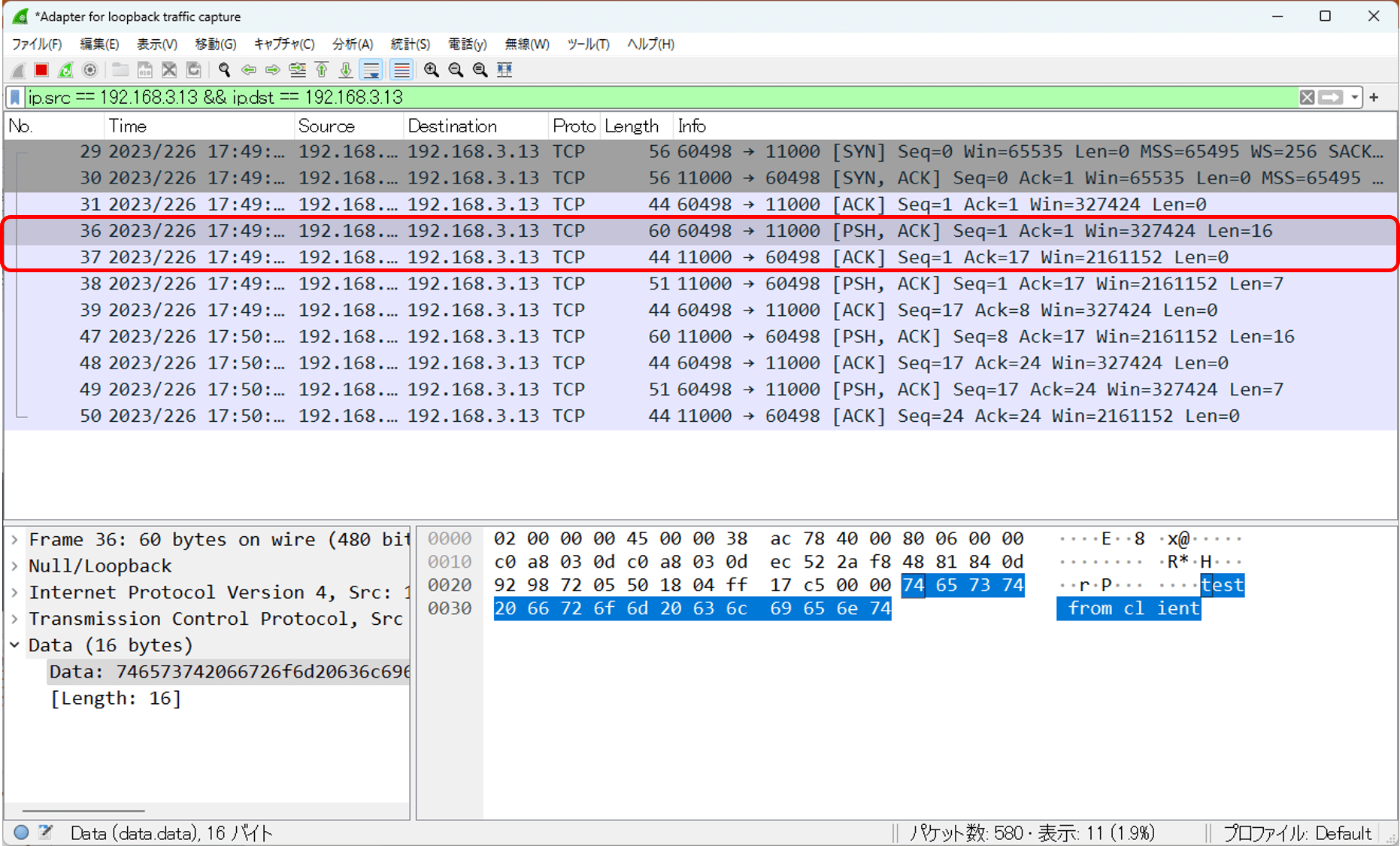Jump to the first packet
Viewport: 1400px width, 846px height.
click(322, 70)
